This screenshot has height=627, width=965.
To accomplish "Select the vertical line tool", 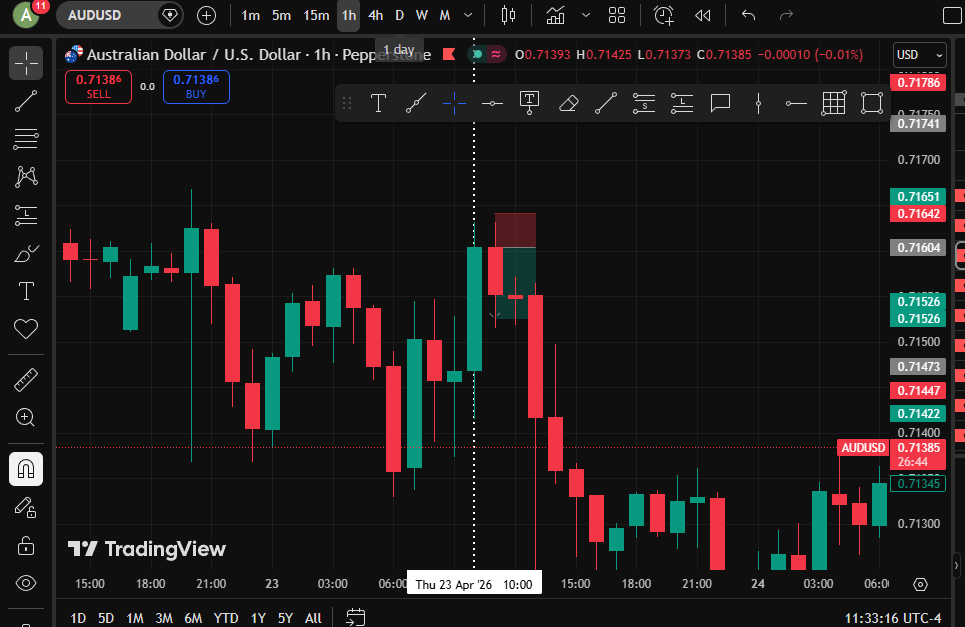I will [758, 103].
